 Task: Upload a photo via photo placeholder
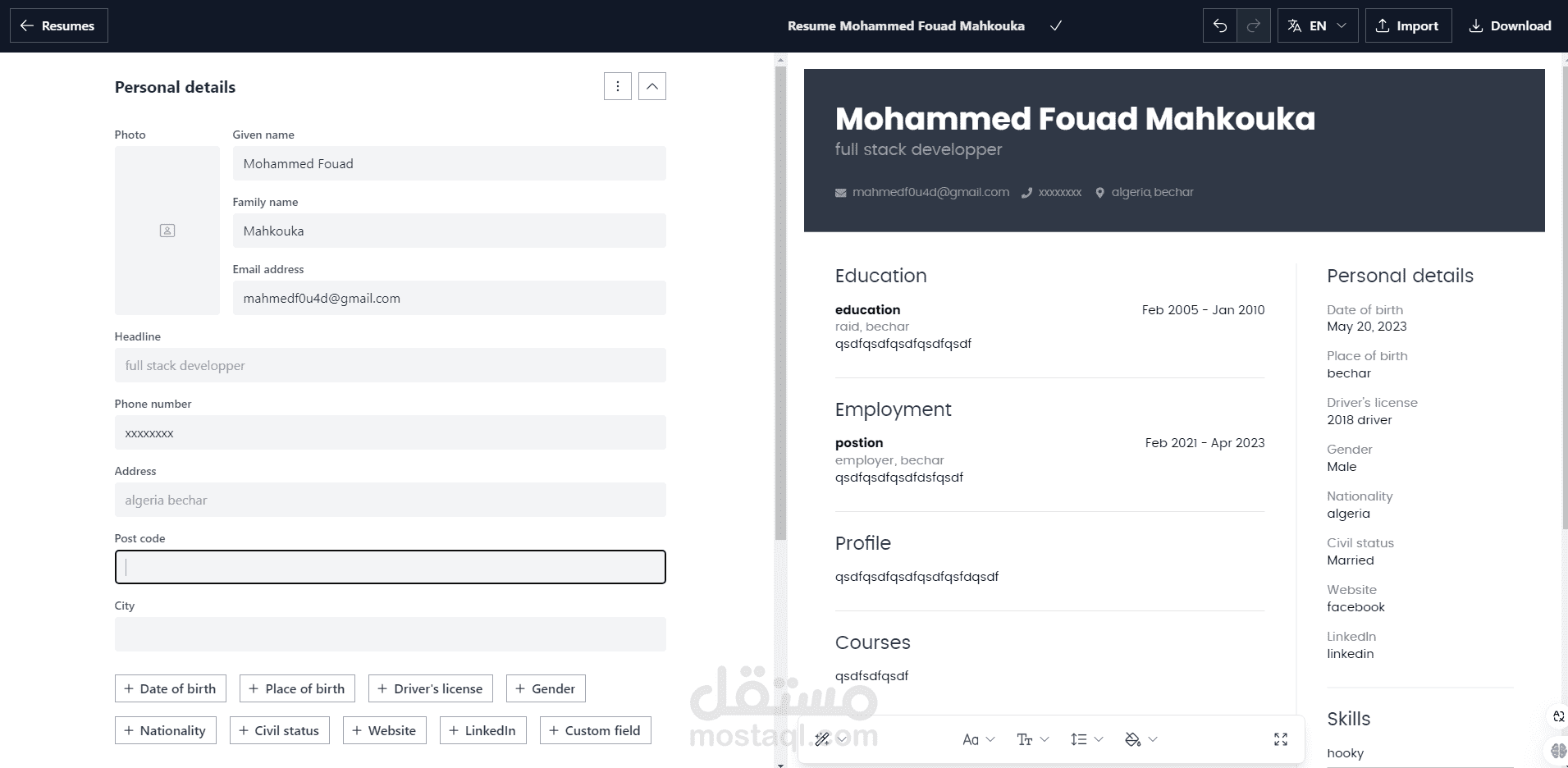(167, 231)
